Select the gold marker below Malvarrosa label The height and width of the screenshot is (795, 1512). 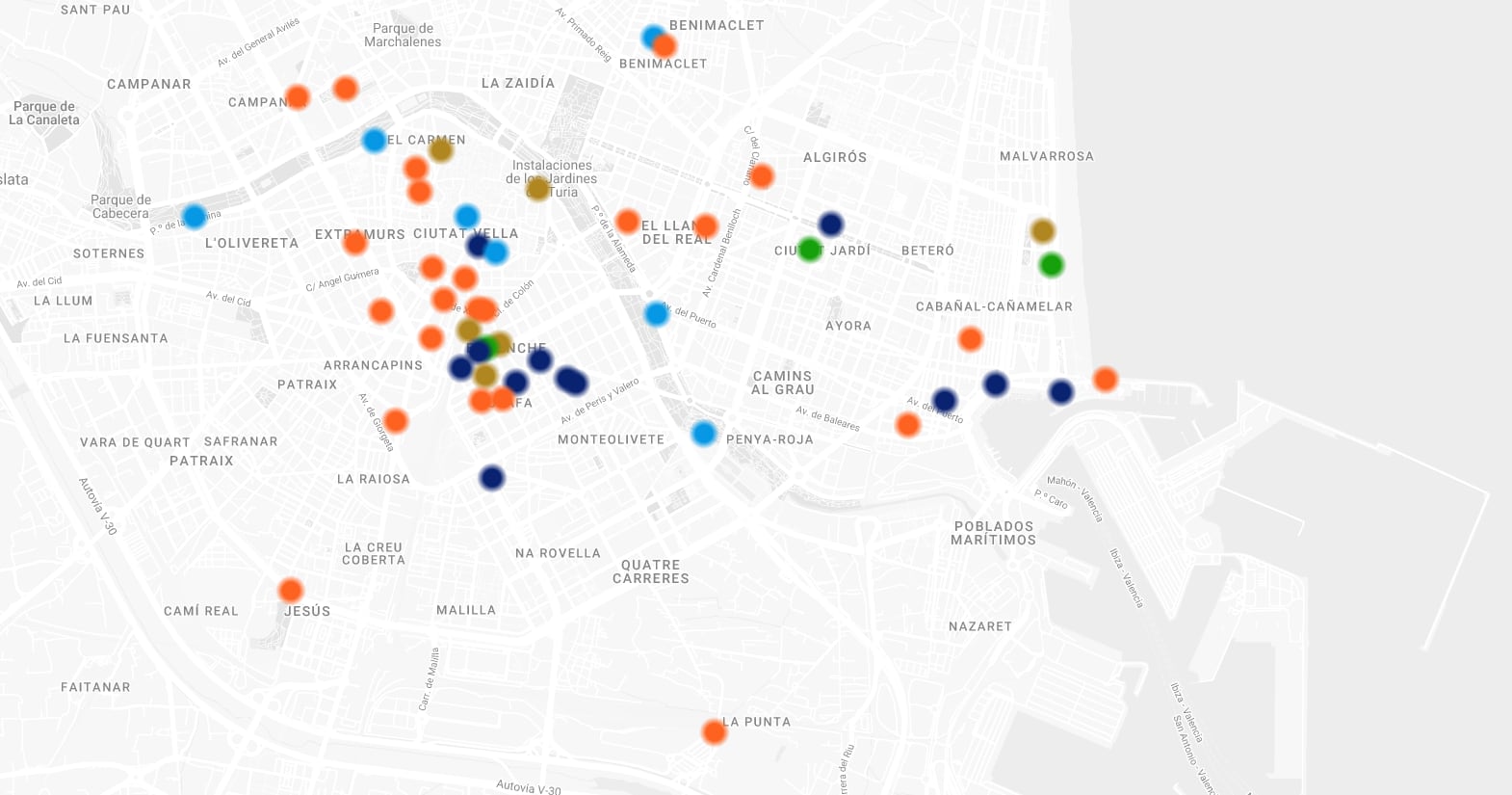tap(1043, 230)
